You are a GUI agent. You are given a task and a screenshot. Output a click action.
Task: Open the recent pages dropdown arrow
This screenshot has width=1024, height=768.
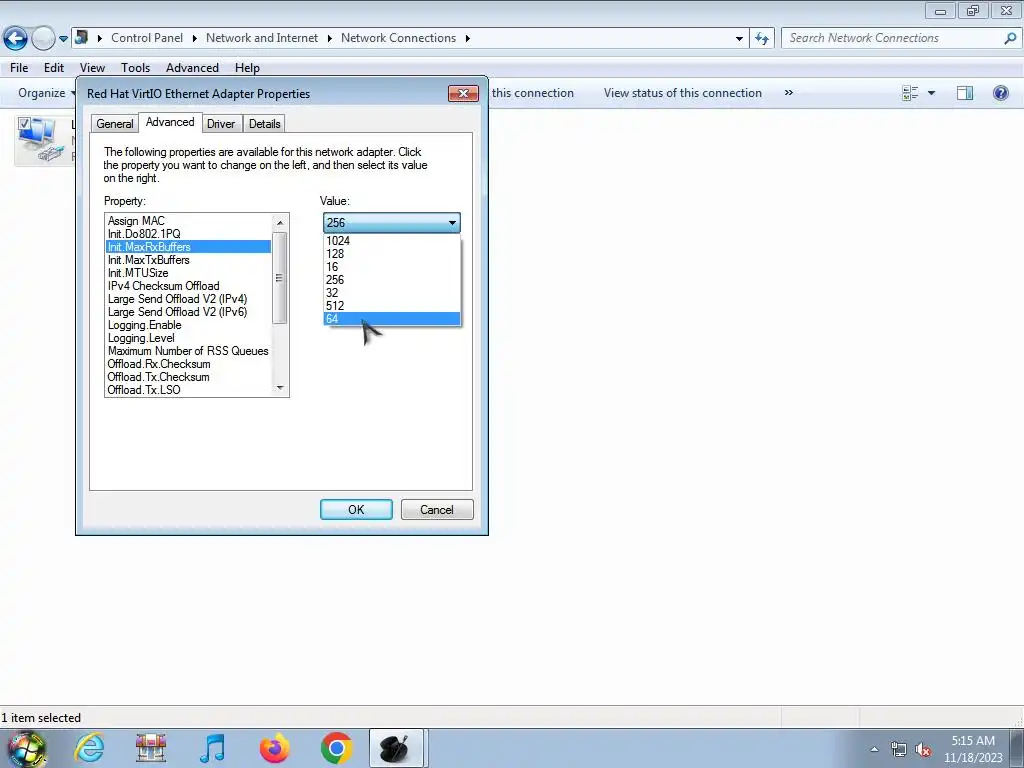point(63,39)
